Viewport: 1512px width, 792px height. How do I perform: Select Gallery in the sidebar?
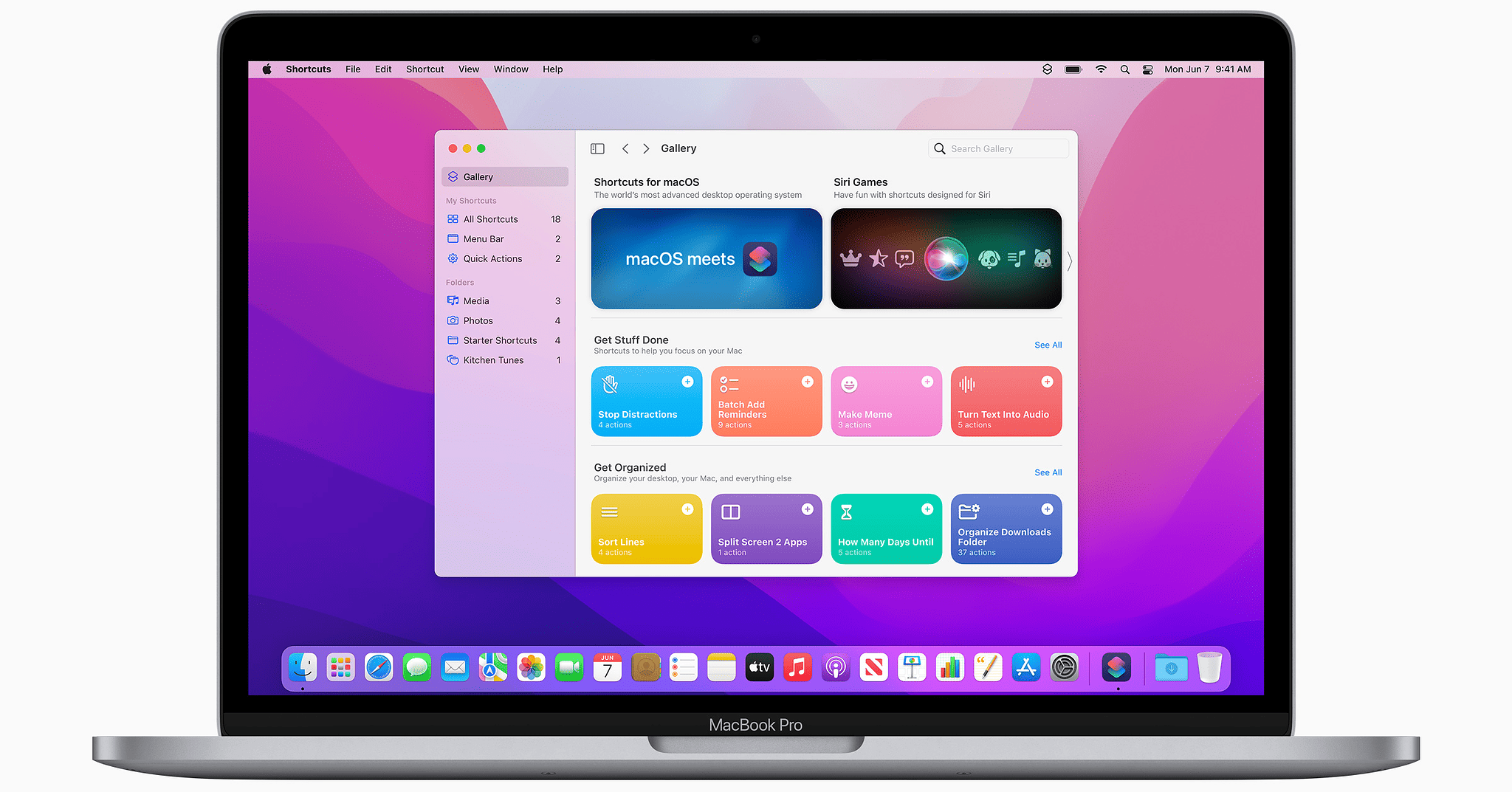(505, 176)
